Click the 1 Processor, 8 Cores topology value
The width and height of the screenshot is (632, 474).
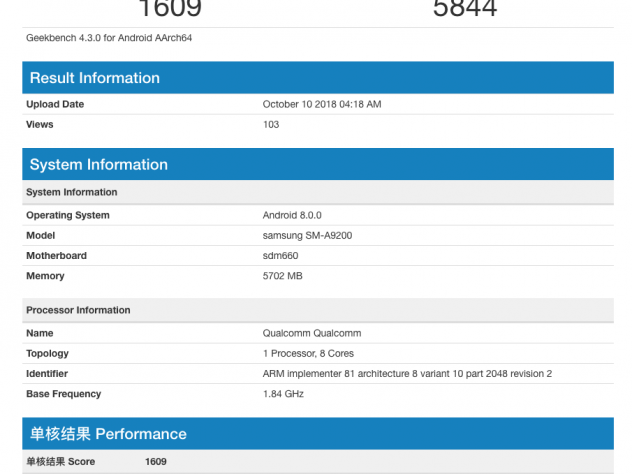point(308,353)
